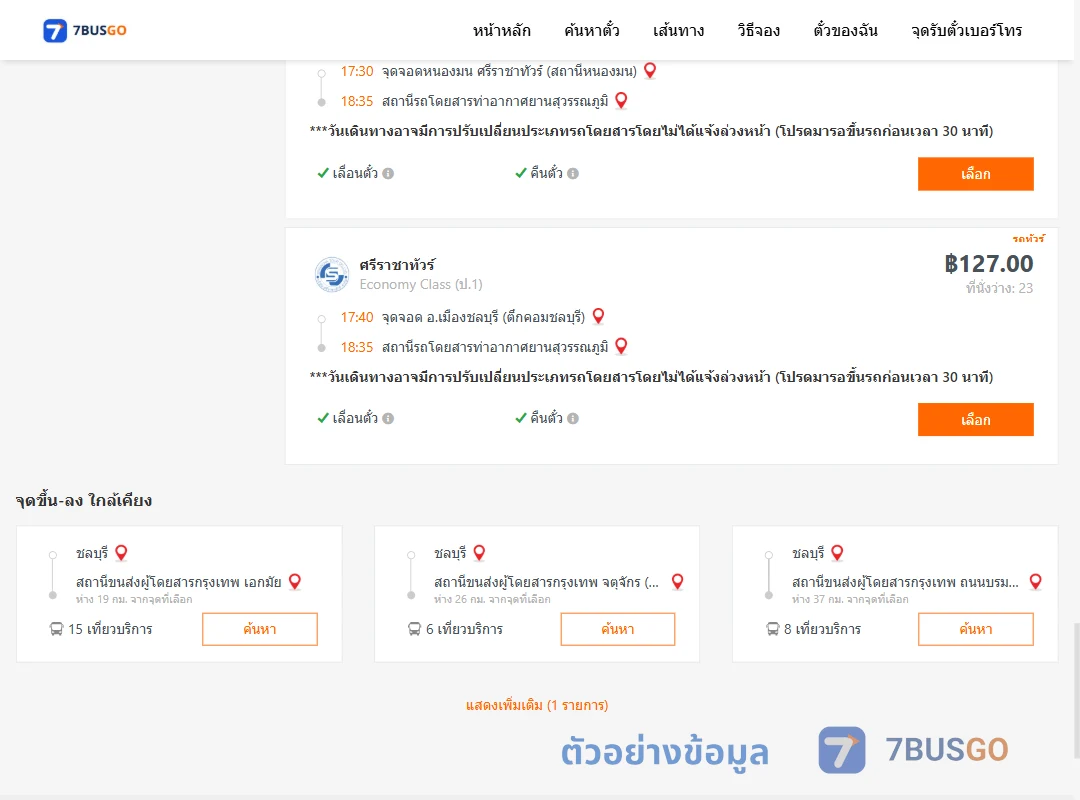This screenshot has height=800, width=1080.
Task: Click the bus icon beside 15 เที่ยวบริการ
Action: click(x=56, y=629)
